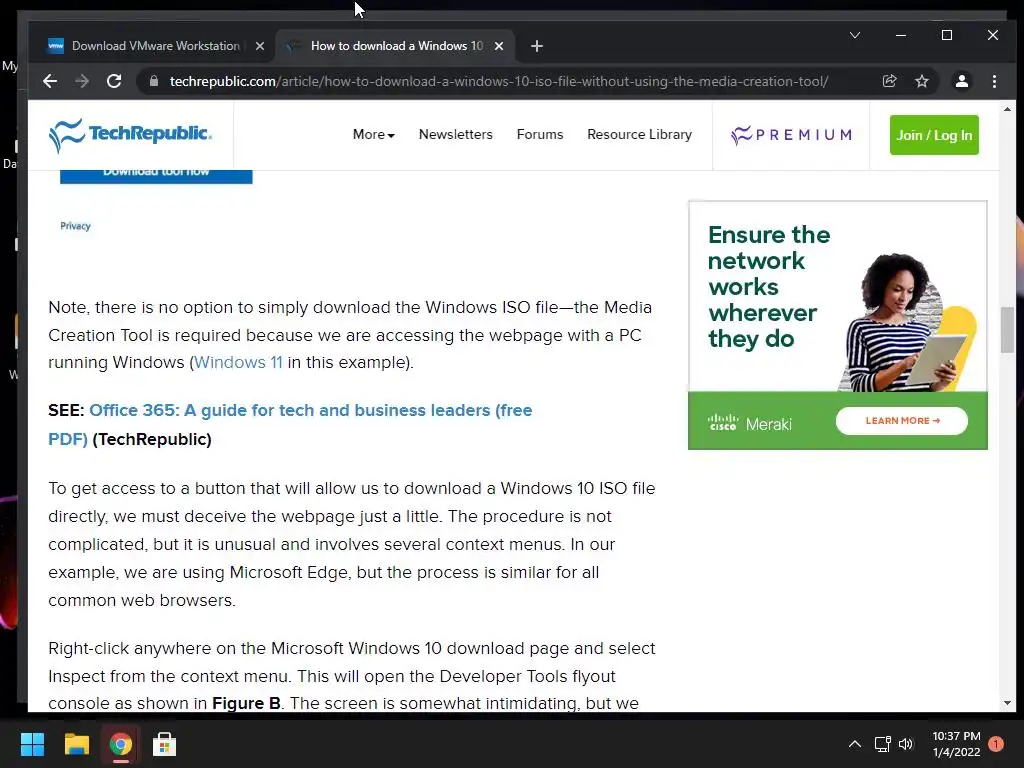The width and height of the screenshot is (1024, 768).
Task: Open network status tray icon
Action: click(x=882, y=744)
